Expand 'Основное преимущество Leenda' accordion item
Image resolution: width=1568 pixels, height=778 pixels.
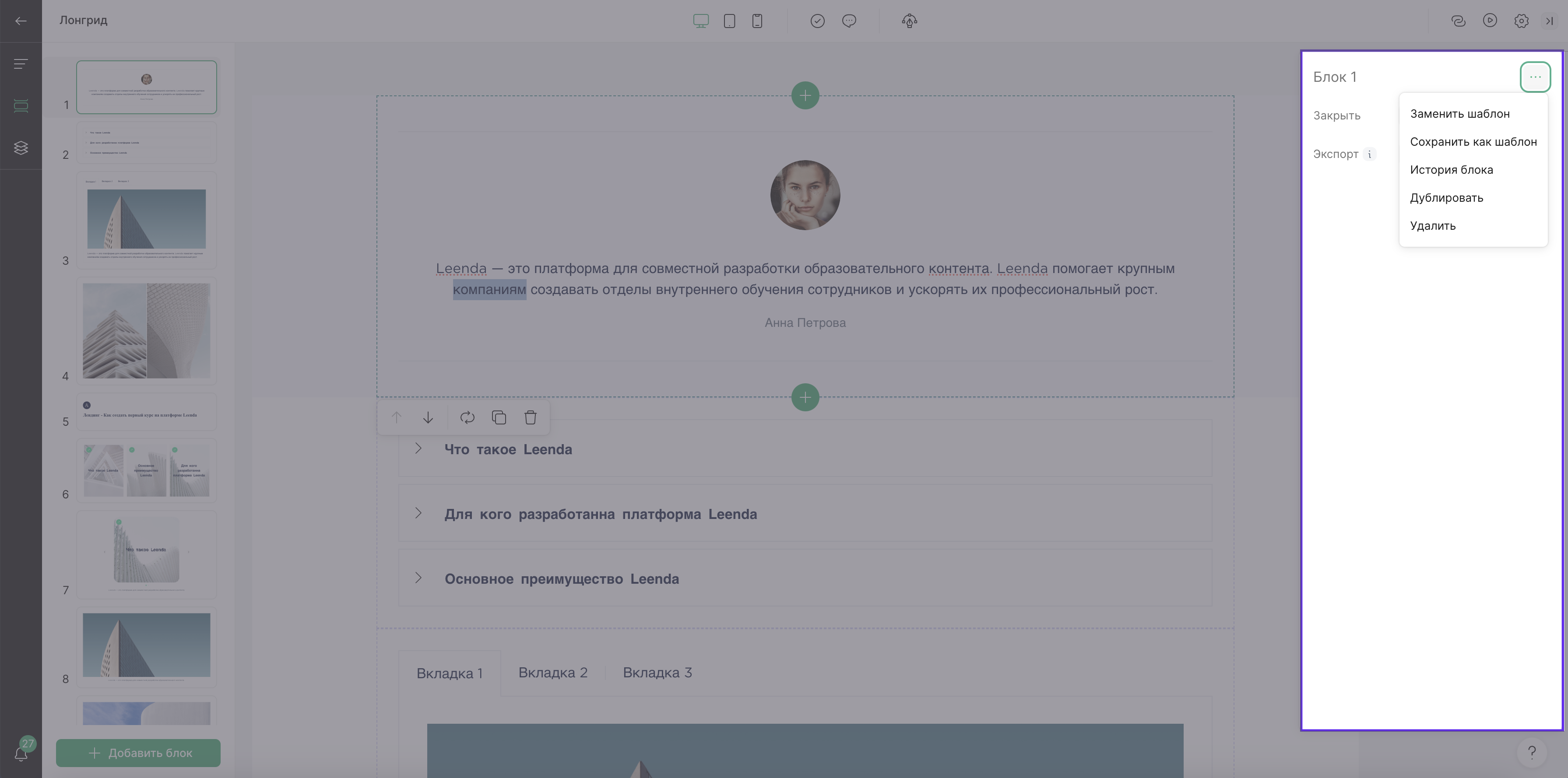pyautogui.click(x=805, y=578)
